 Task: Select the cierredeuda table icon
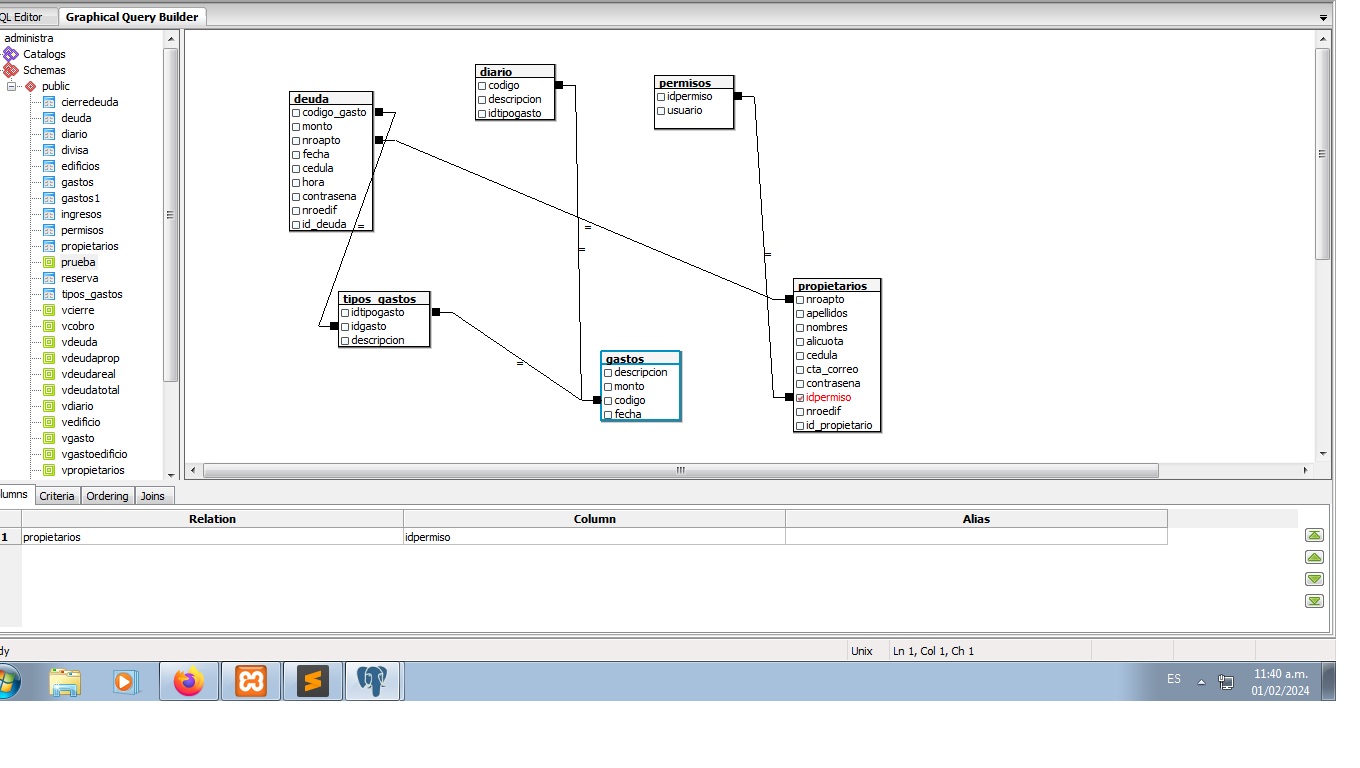pos(49,102)
